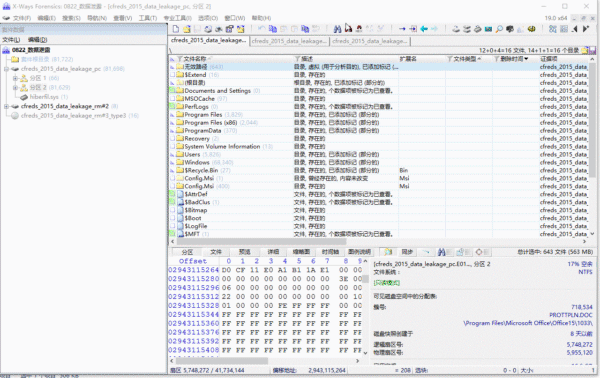Click the case icon for 0822 root
This screenshot has height=378, width=600.
click(x=7, y=50)
